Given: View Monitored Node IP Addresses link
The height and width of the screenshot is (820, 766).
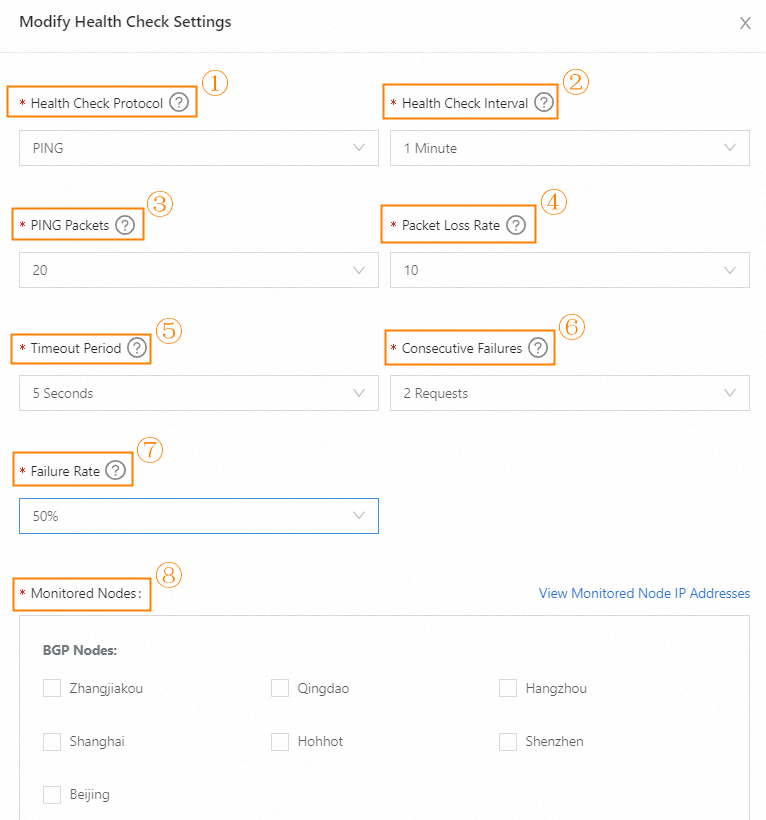Looking at the screenshot, I should tap(643, 593).
